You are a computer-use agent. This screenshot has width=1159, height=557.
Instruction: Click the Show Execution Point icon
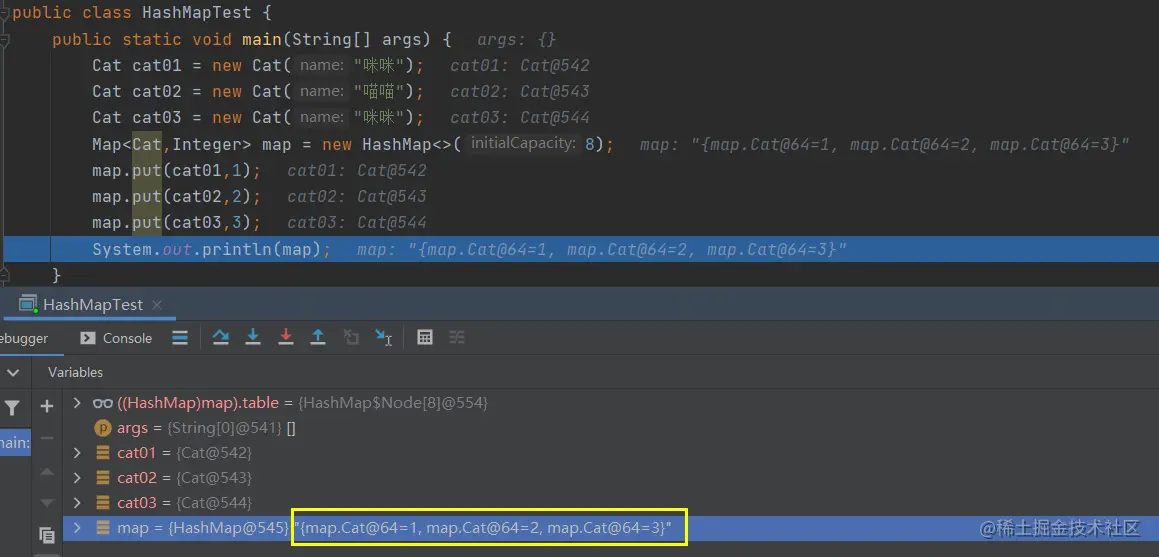click(x=180, y=338)
